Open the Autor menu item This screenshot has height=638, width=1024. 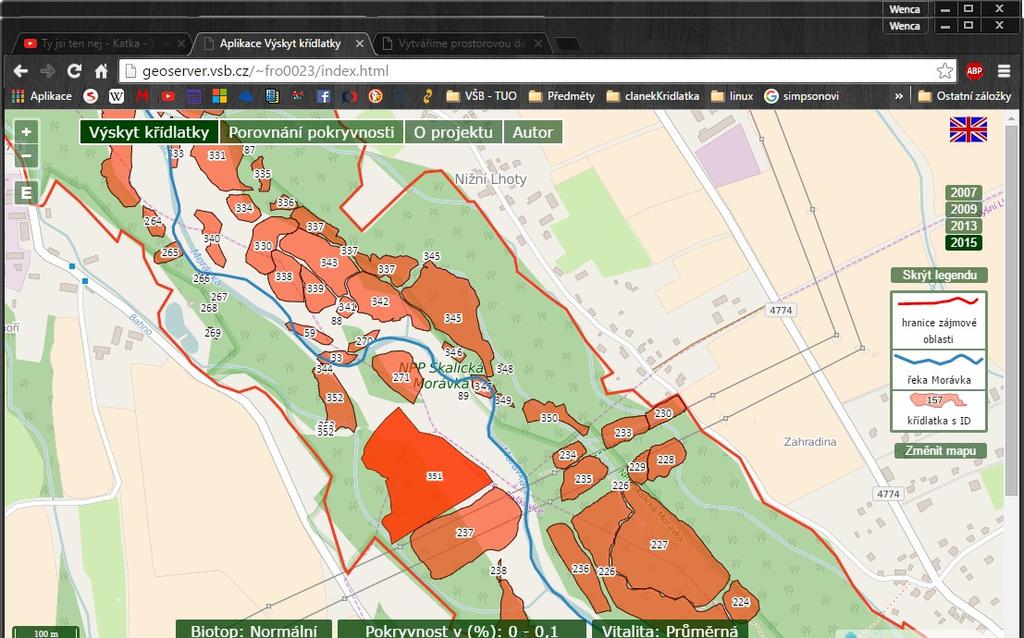(x=533, y=132)
